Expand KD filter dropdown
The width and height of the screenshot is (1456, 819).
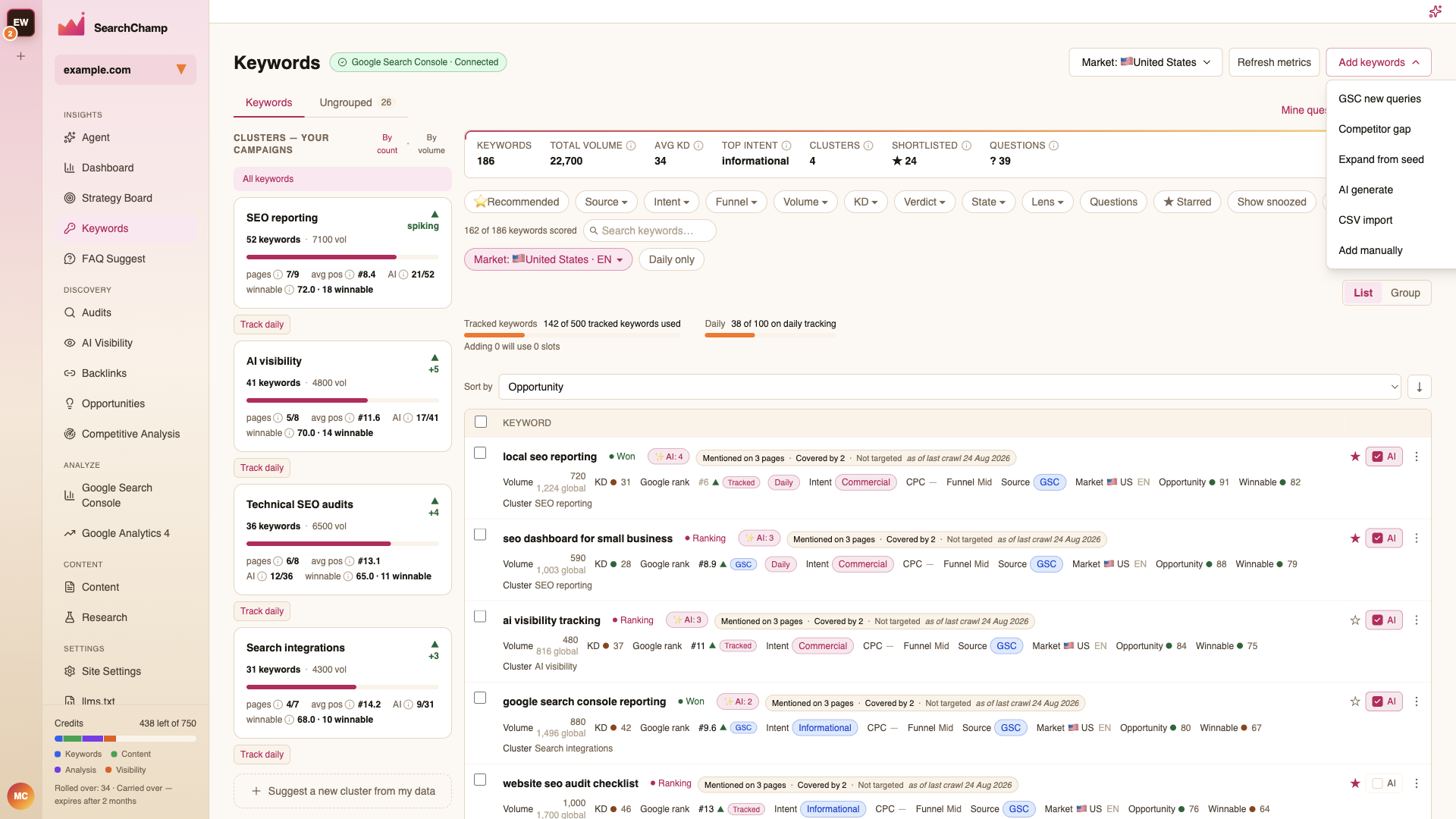tap(865, 202)
